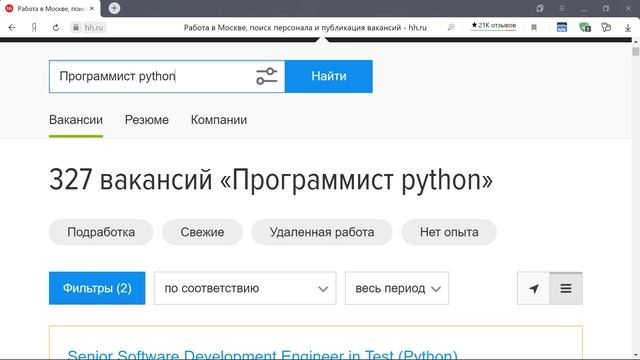
Task: Open the green shield protection icon
Action: (584, 27)
